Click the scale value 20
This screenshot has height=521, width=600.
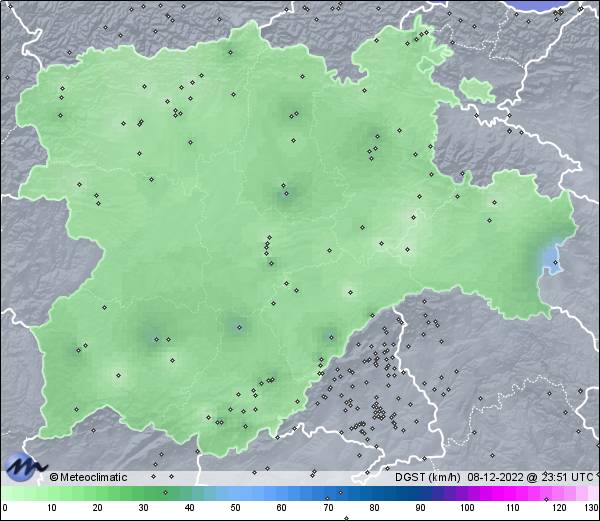[98, 508]
